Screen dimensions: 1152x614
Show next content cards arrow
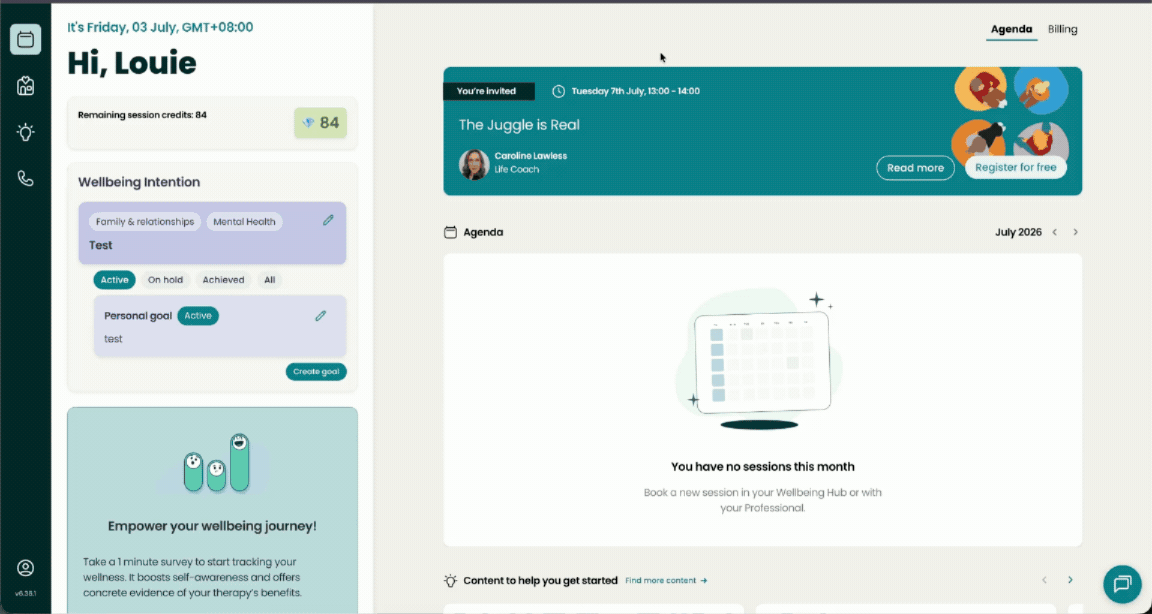pyautogui.click(x=1070, y=580)
